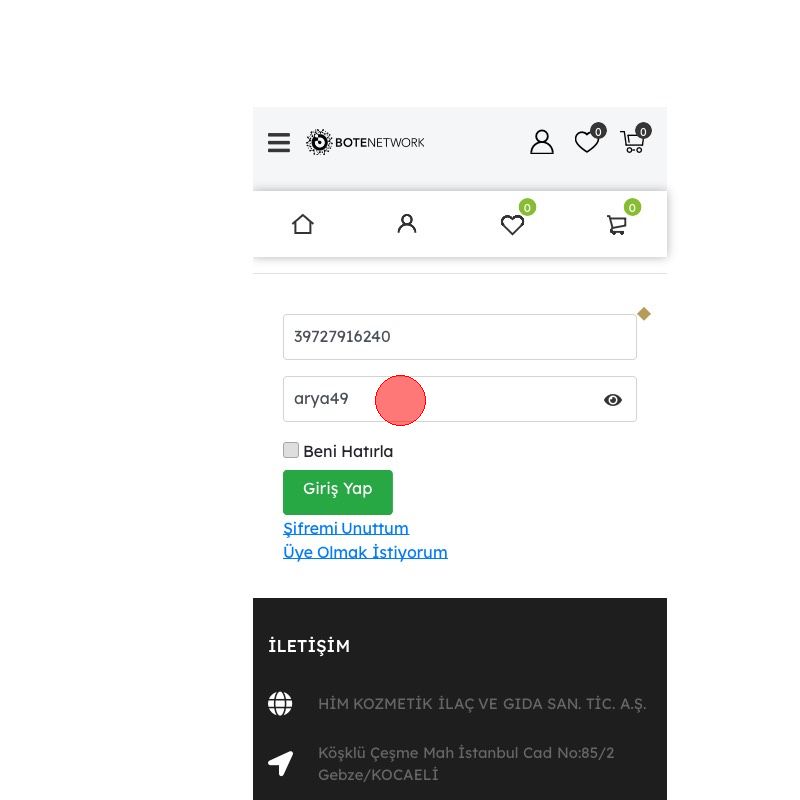Open the hamburger menu
The width and height of the screenshot is (800, 800).
tap(279, 142)
